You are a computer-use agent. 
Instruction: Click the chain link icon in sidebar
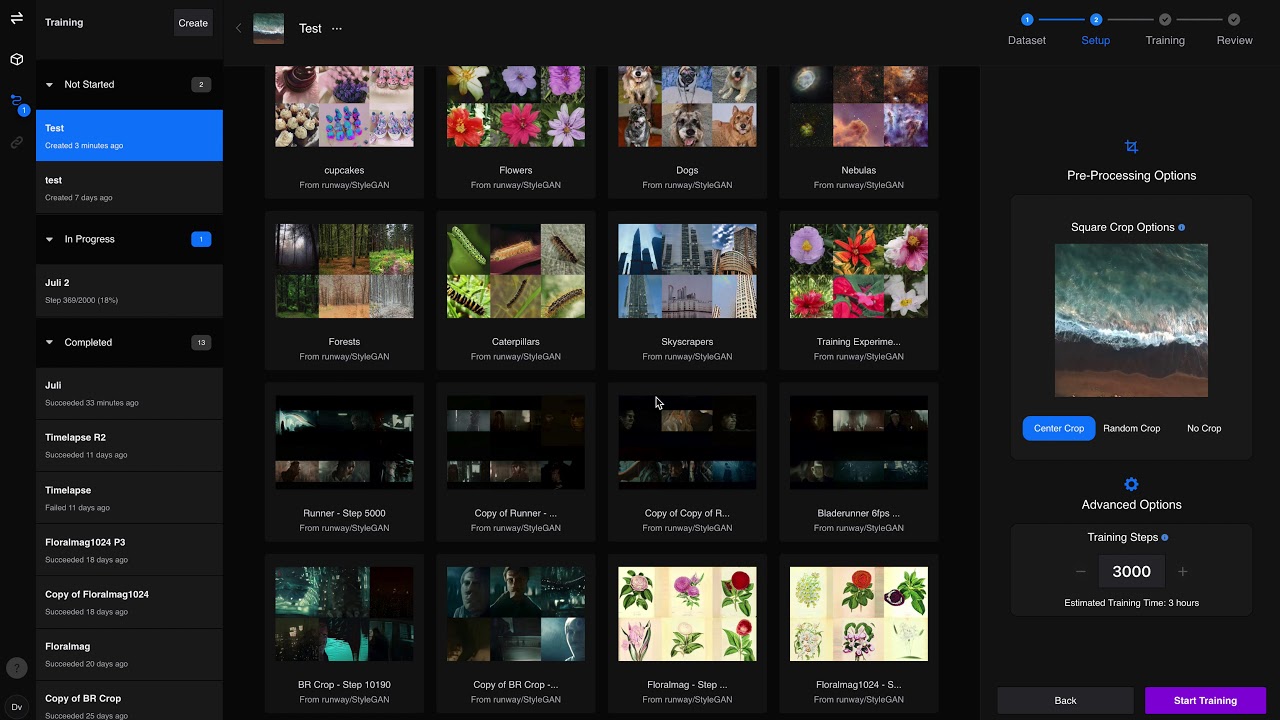coord(16,143)
